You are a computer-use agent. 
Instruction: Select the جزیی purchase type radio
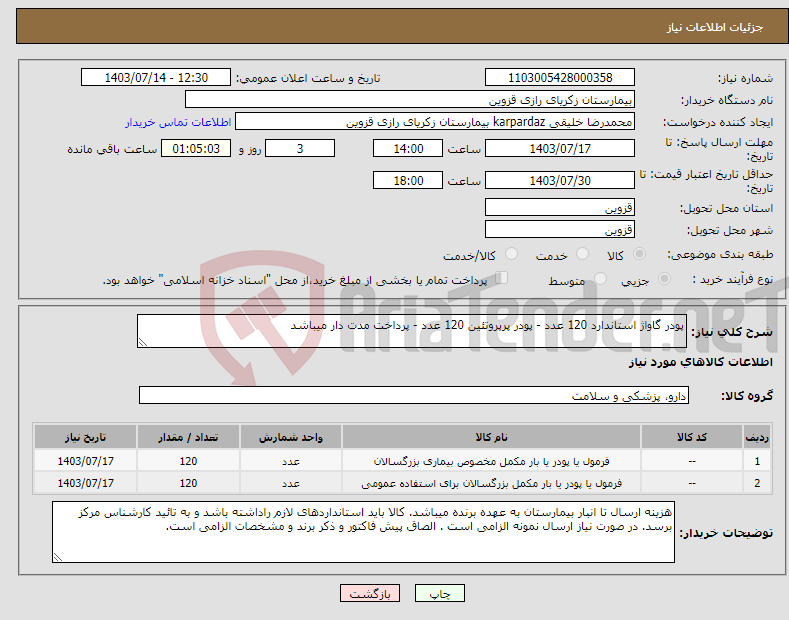pyautogui.click(x=664, y=279)
